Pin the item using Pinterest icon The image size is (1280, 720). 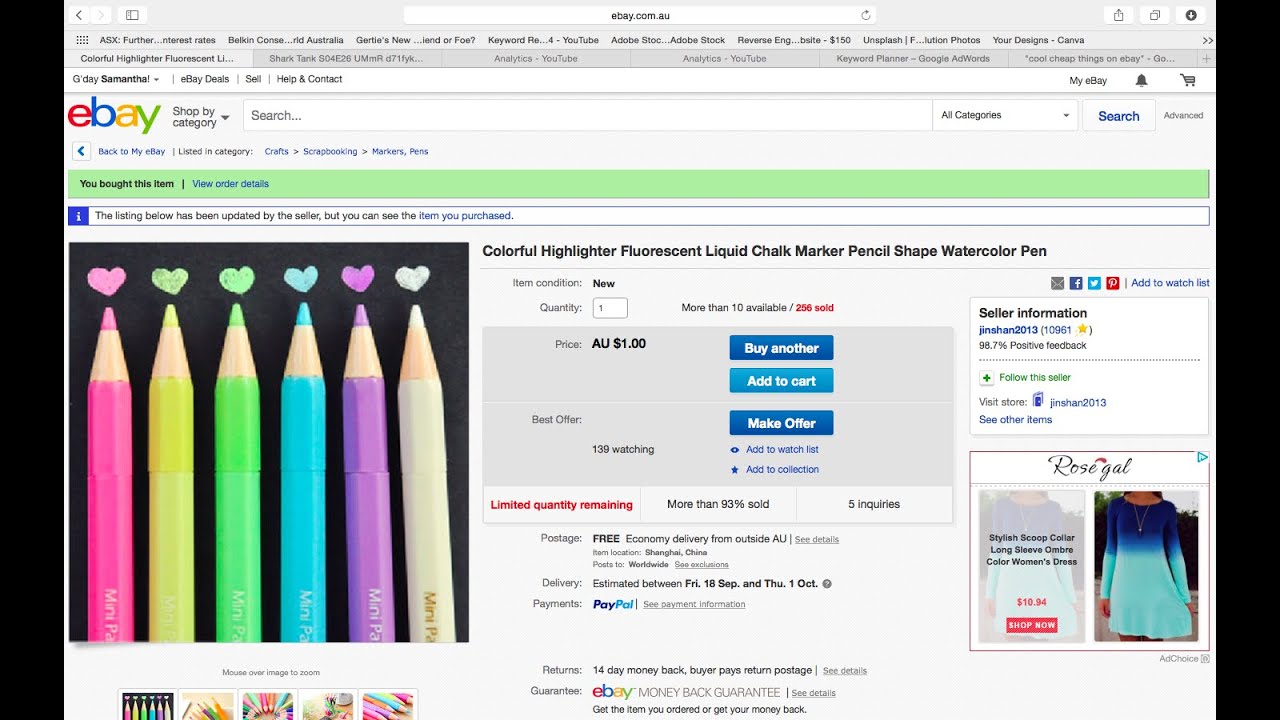[1112, 283]
